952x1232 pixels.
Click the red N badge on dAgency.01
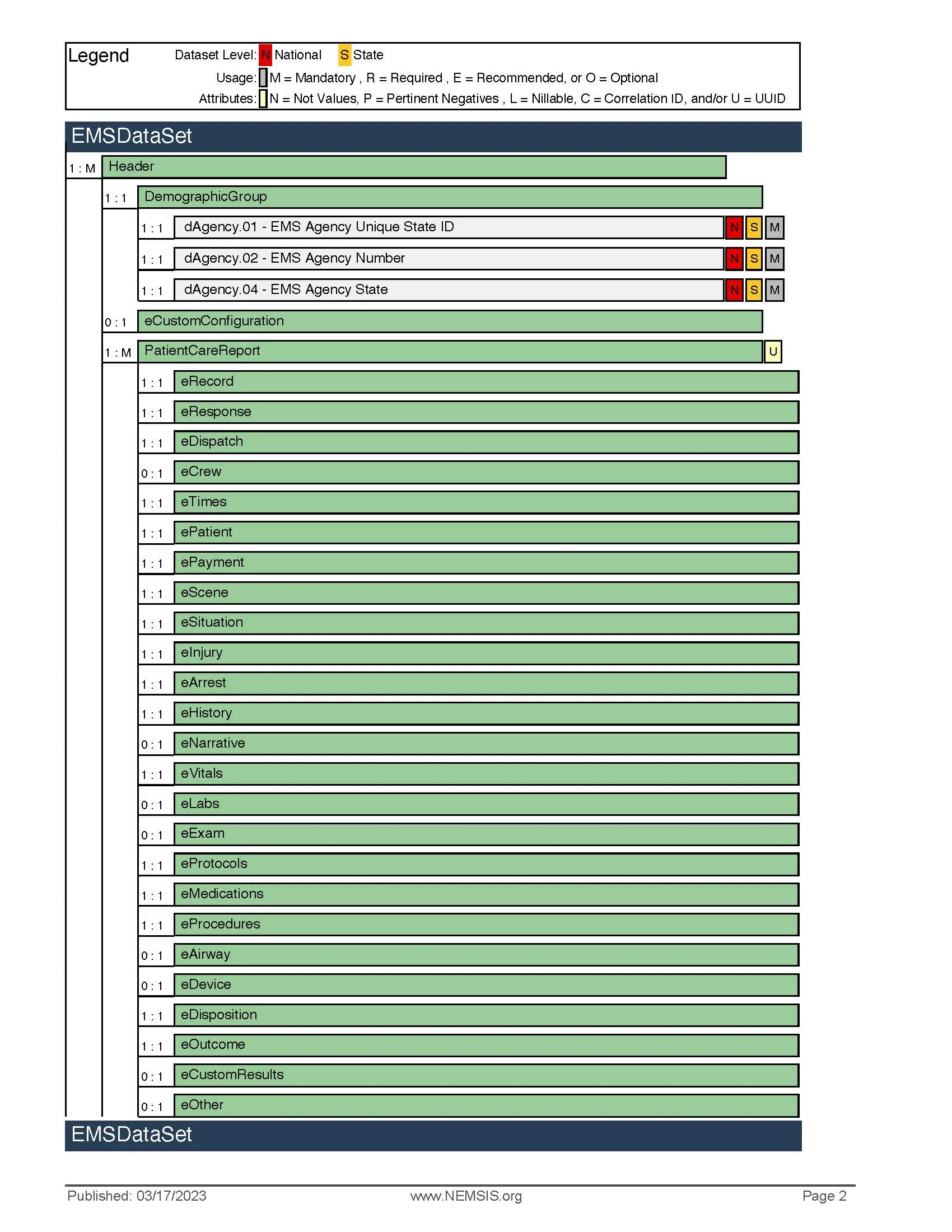coord(734,227)
